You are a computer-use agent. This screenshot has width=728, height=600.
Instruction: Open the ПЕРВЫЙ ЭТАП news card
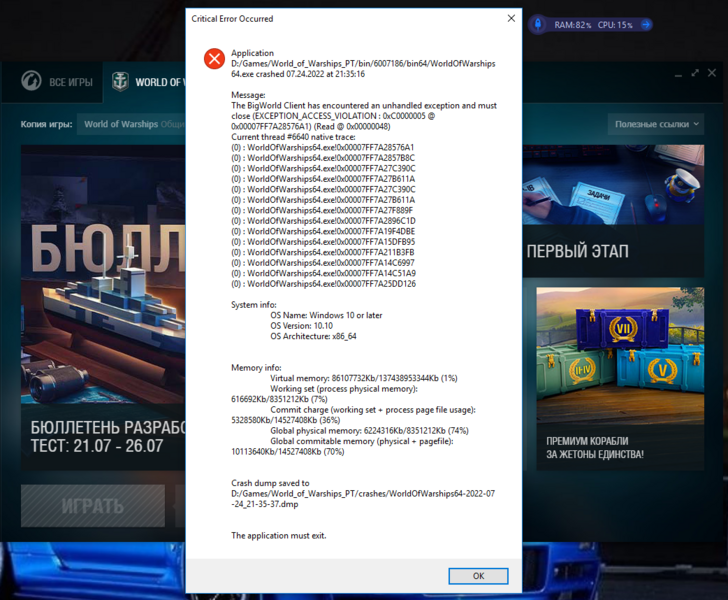coord(613,211)
